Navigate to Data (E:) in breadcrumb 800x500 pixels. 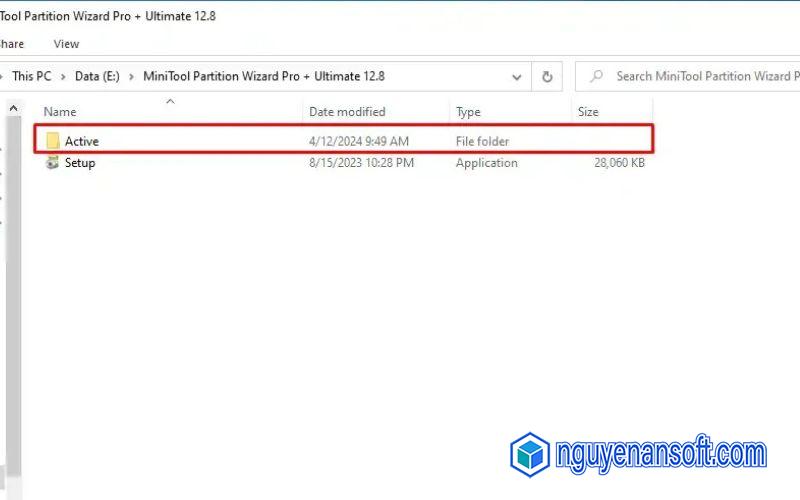(x=97, y=76)
